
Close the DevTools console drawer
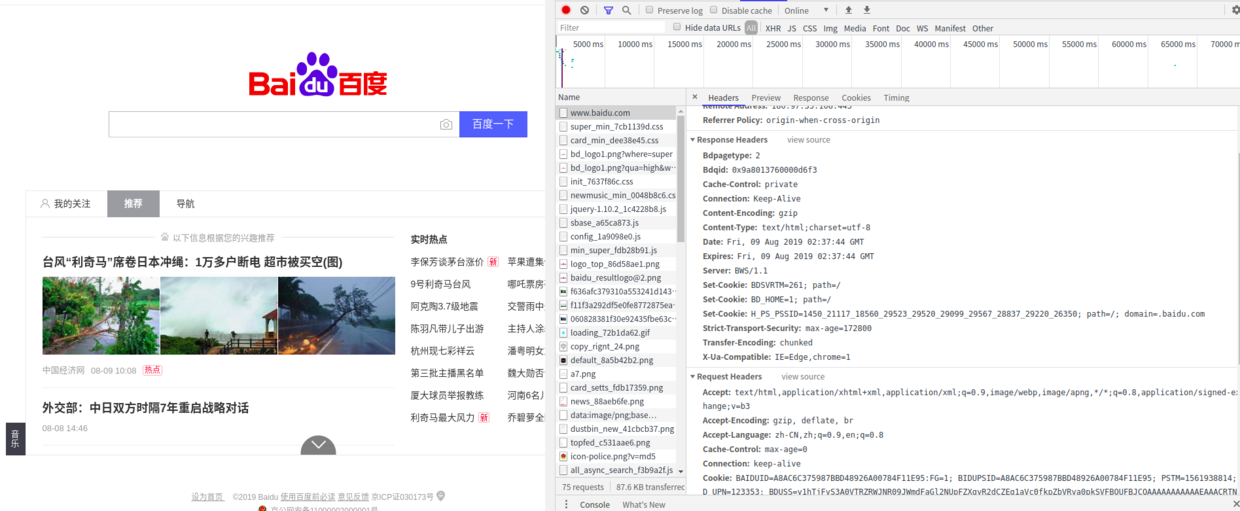1235,504
